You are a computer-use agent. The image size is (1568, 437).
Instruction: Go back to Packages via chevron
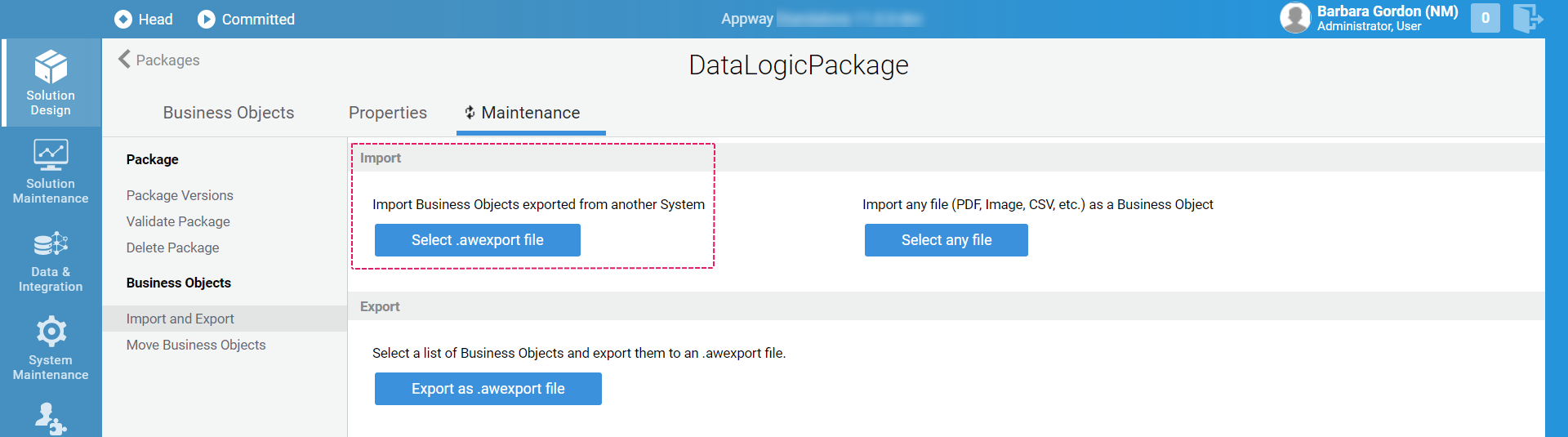point(125,59)
